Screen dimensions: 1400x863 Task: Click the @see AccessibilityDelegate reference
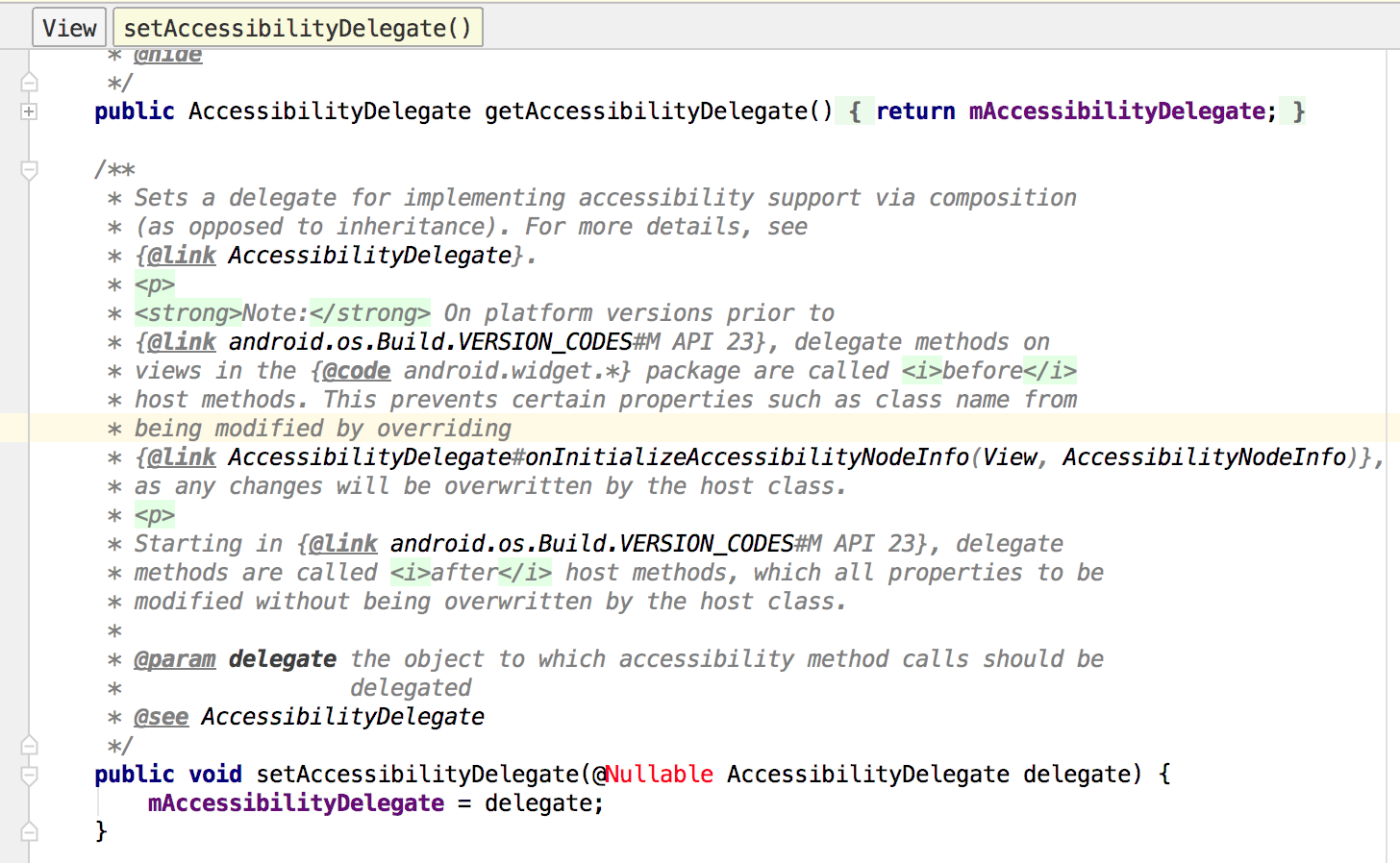342,717
